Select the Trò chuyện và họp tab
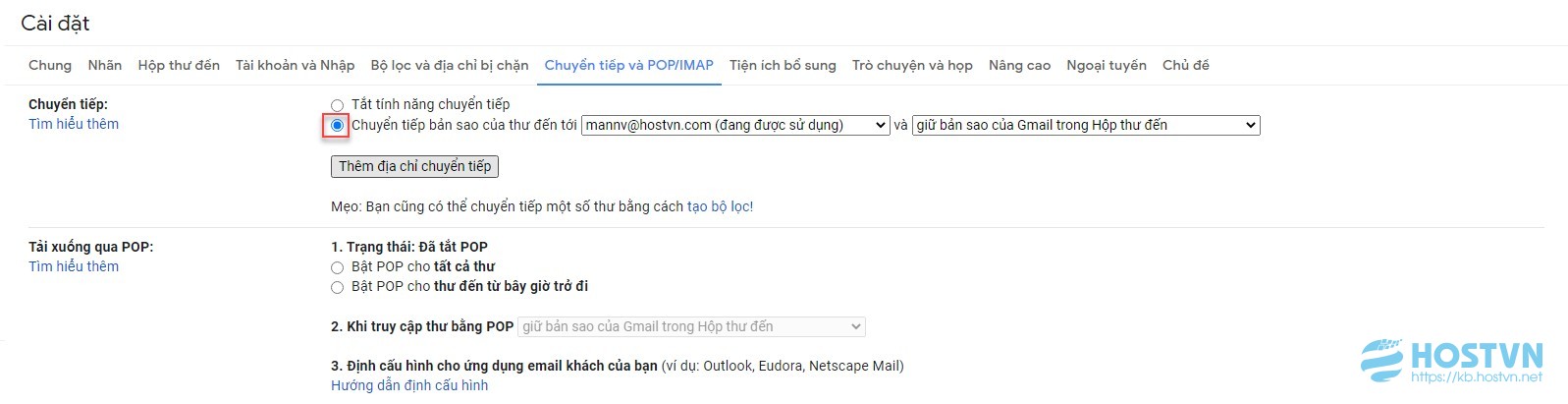Screen dimensions: 1568x404 [912, 65]
